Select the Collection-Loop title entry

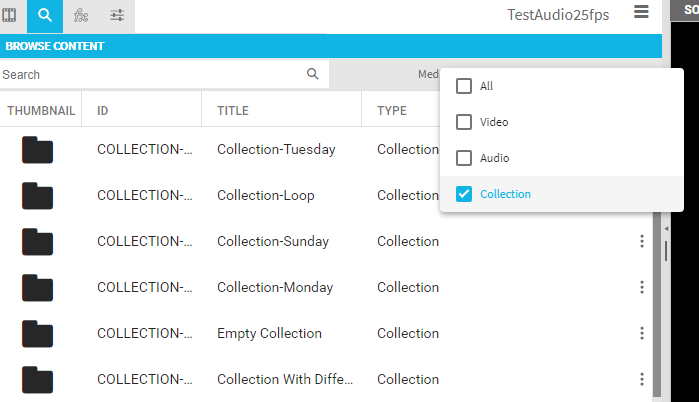point(265,195)
